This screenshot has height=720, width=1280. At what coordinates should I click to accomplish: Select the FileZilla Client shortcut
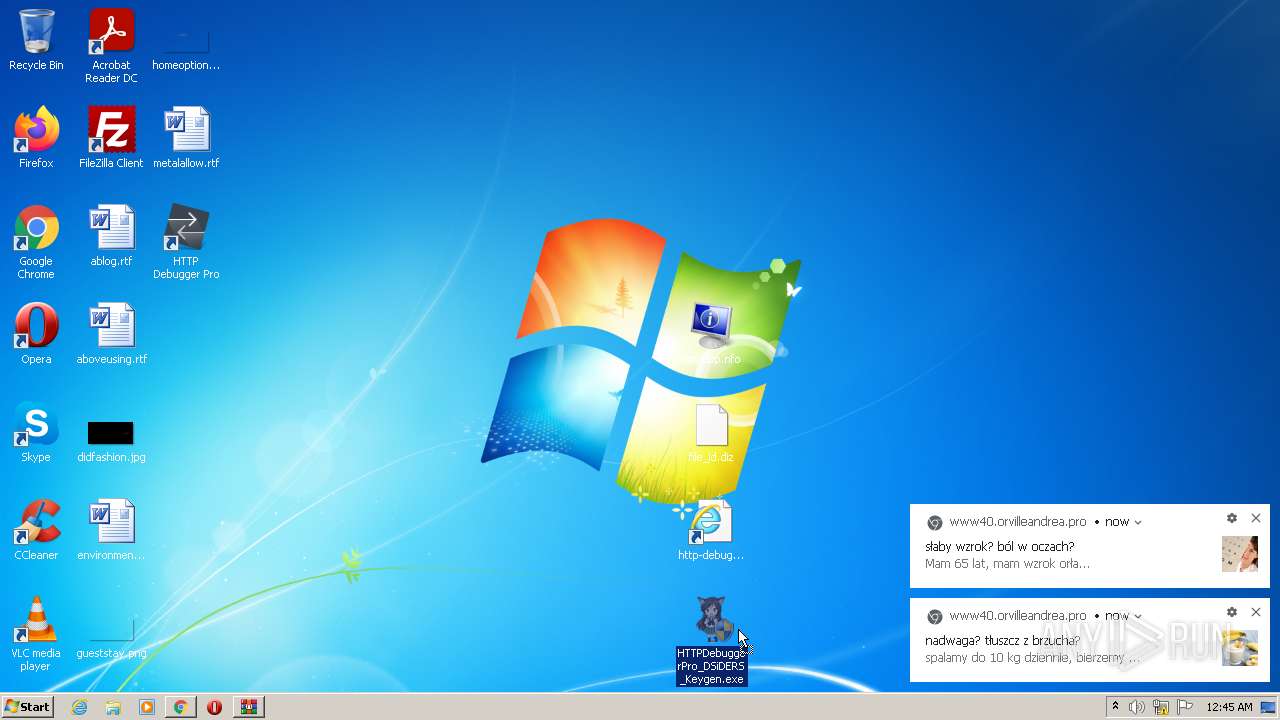[111, 138]
